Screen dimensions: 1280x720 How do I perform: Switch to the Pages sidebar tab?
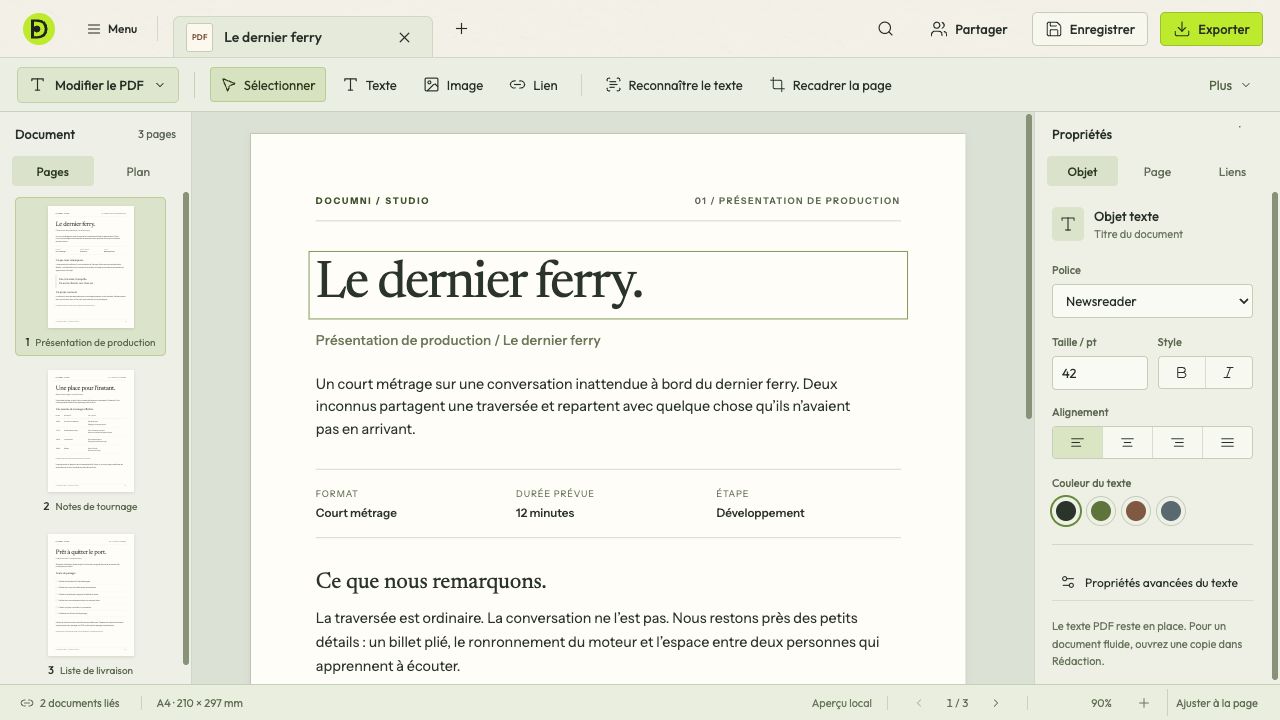(x=53, y=171)
